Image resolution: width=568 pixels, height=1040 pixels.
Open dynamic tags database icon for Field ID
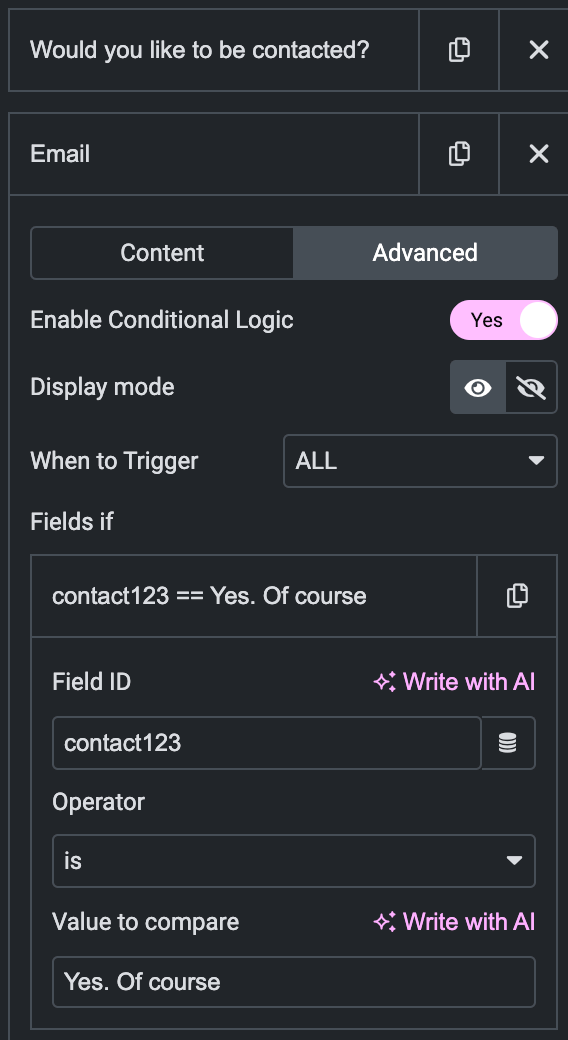pos(508,743)
